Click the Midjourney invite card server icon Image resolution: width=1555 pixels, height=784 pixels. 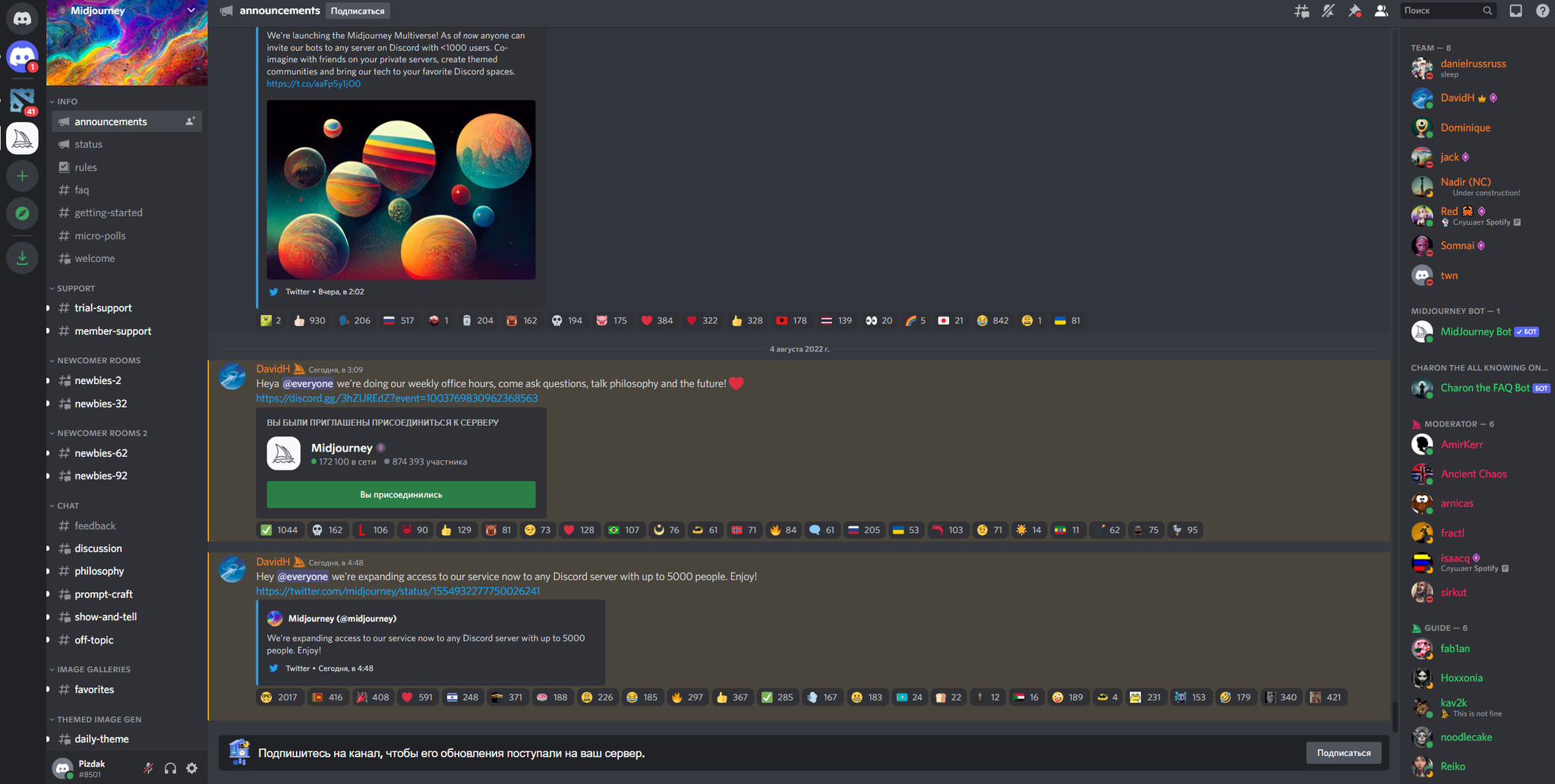click(x=284, y=454)
